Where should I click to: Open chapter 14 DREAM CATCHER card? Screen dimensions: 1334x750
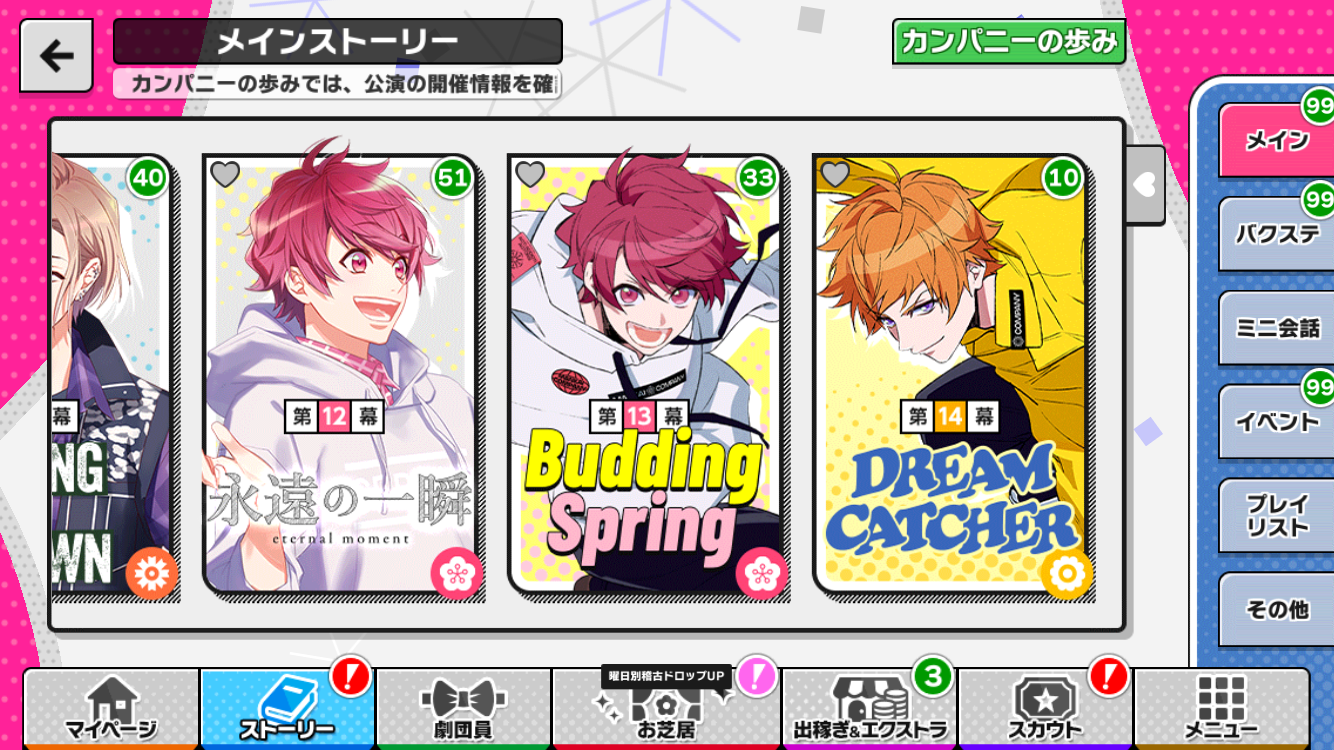pos(949,374)
